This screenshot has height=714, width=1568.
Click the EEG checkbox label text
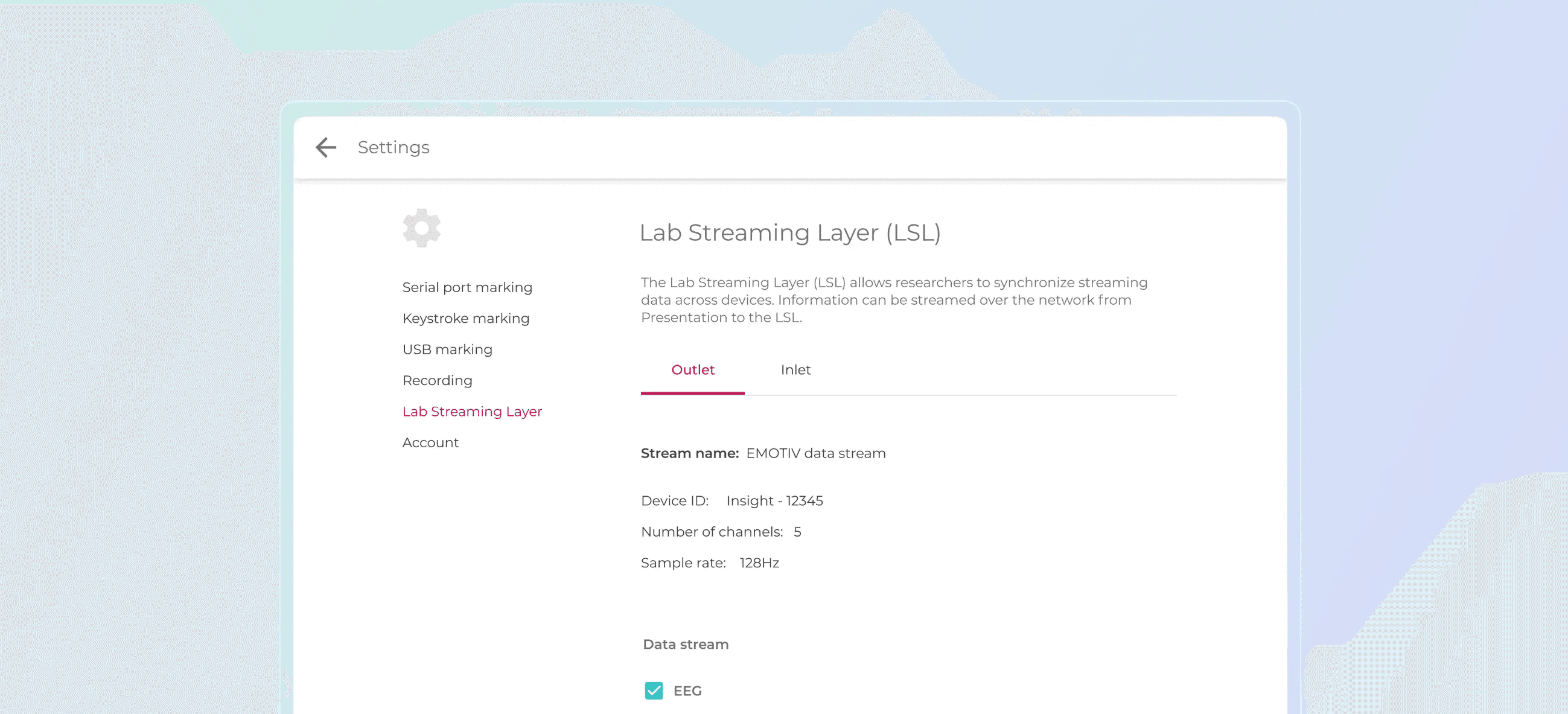(687, 691)
